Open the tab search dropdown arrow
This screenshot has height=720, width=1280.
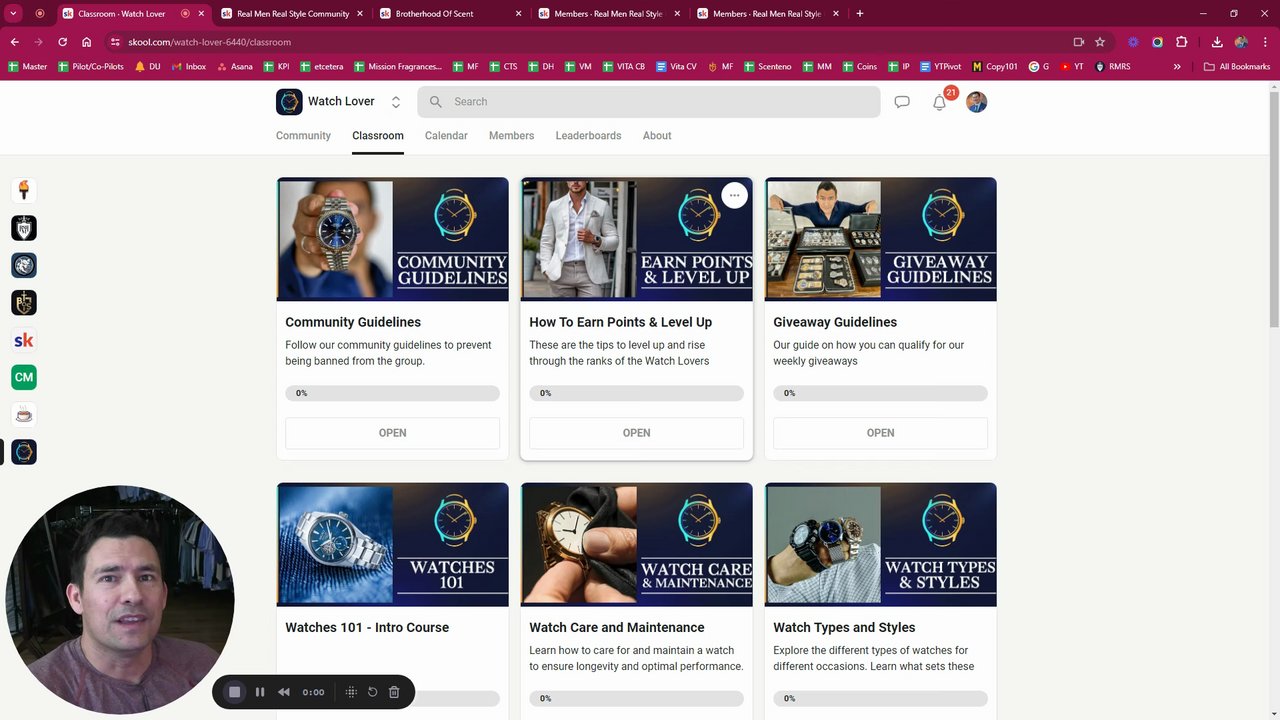(x=14, y=14)
